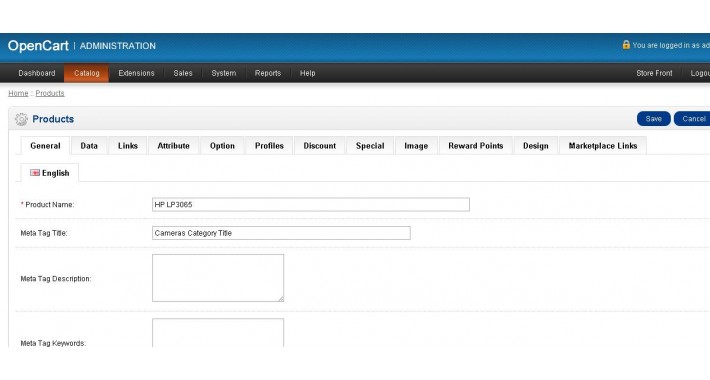Click into Meta Tag Description textarea
This screenshot has width=710, height=380.
pyautogui.click(x=218, y=278)
